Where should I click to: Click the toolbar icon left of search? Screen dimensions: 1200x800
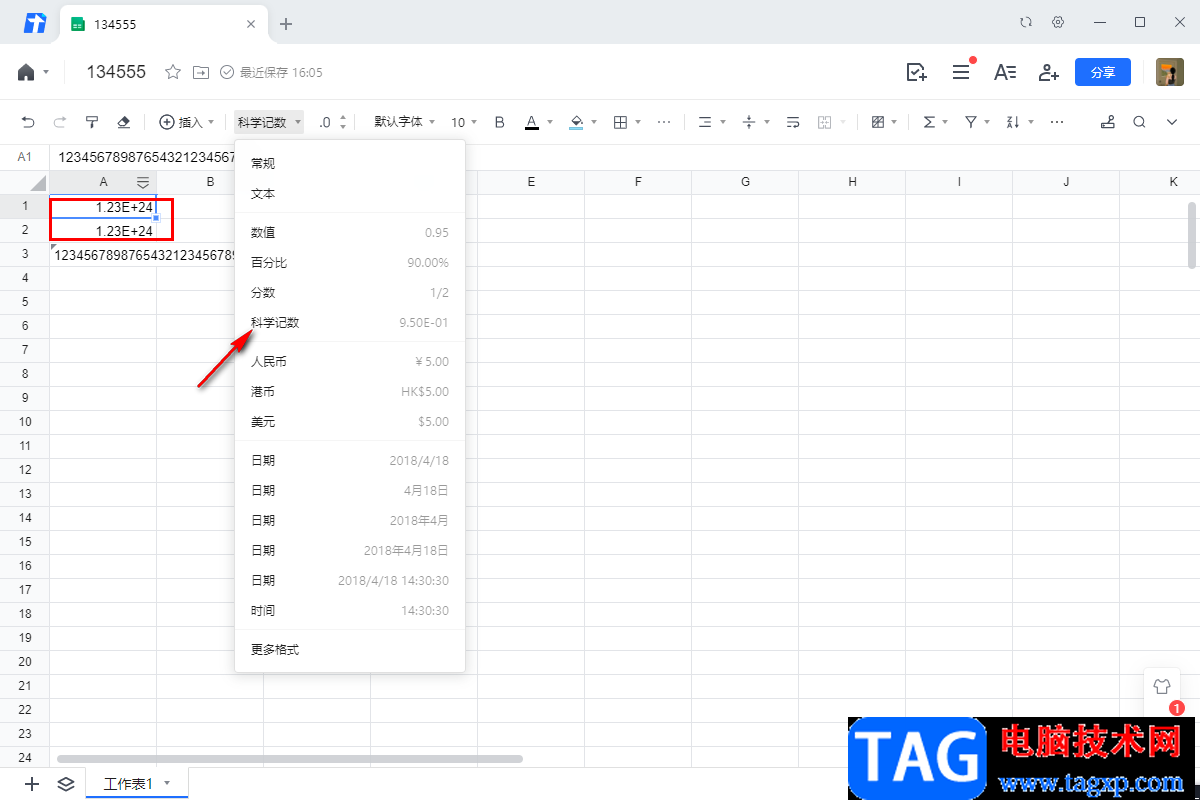[x=1107, y=122]
